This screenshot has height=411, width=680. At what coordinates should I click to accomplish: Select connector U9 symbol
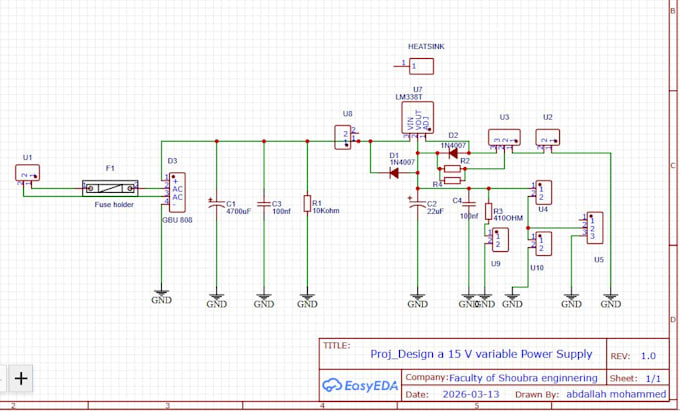pyautogui.click(x=500, y=240)
